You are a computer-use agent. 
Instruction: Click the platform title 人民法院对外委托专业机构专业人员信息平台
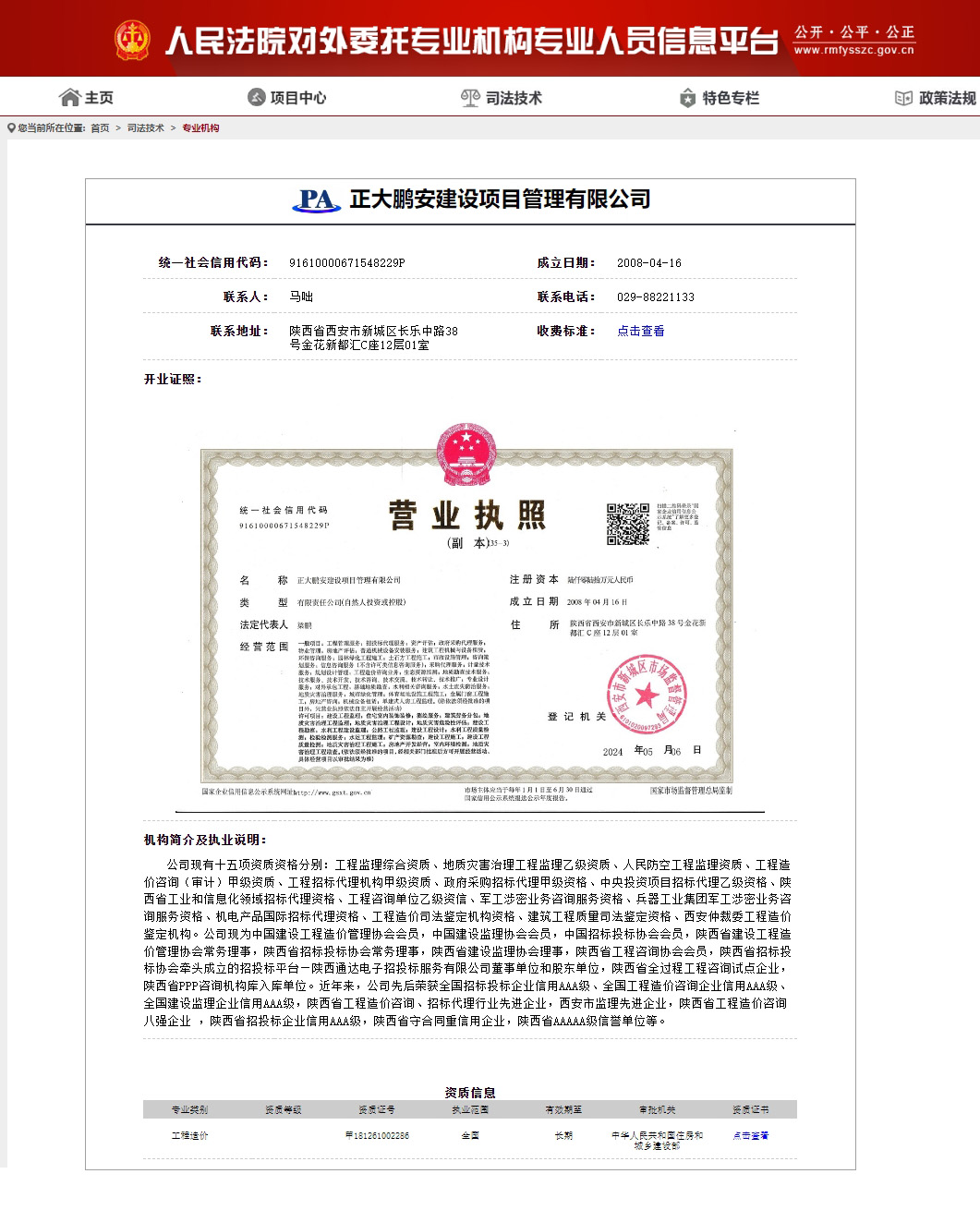click(471, 41)
